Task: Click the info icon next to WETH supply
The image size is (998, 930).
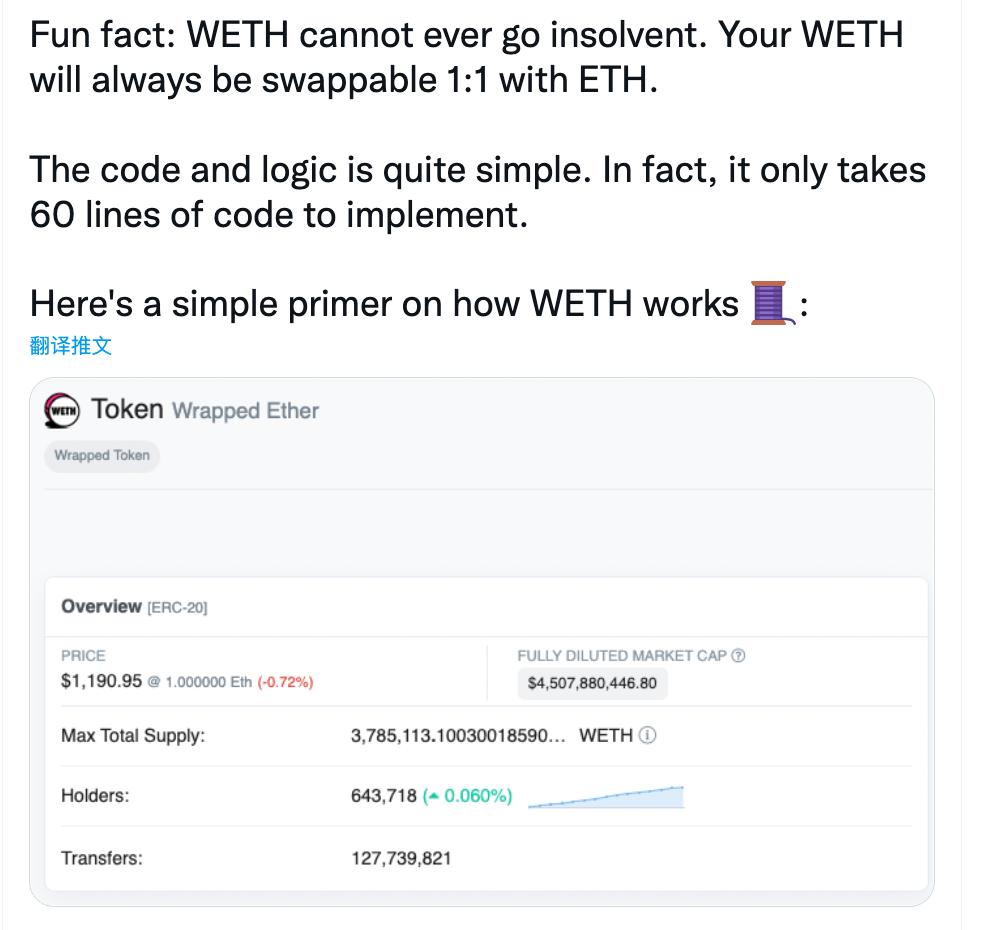Action: click(648, 736)
